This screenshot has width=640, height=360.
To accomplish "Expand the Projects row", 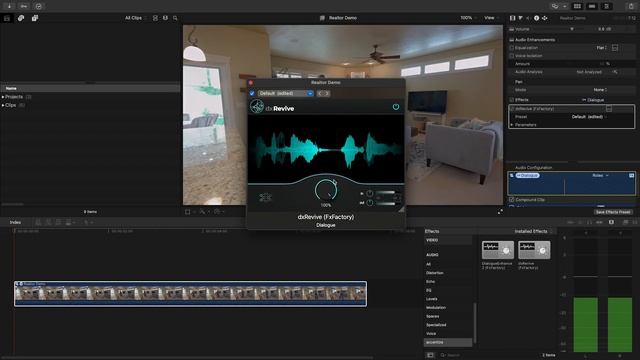I will click(x=3, y=97).
